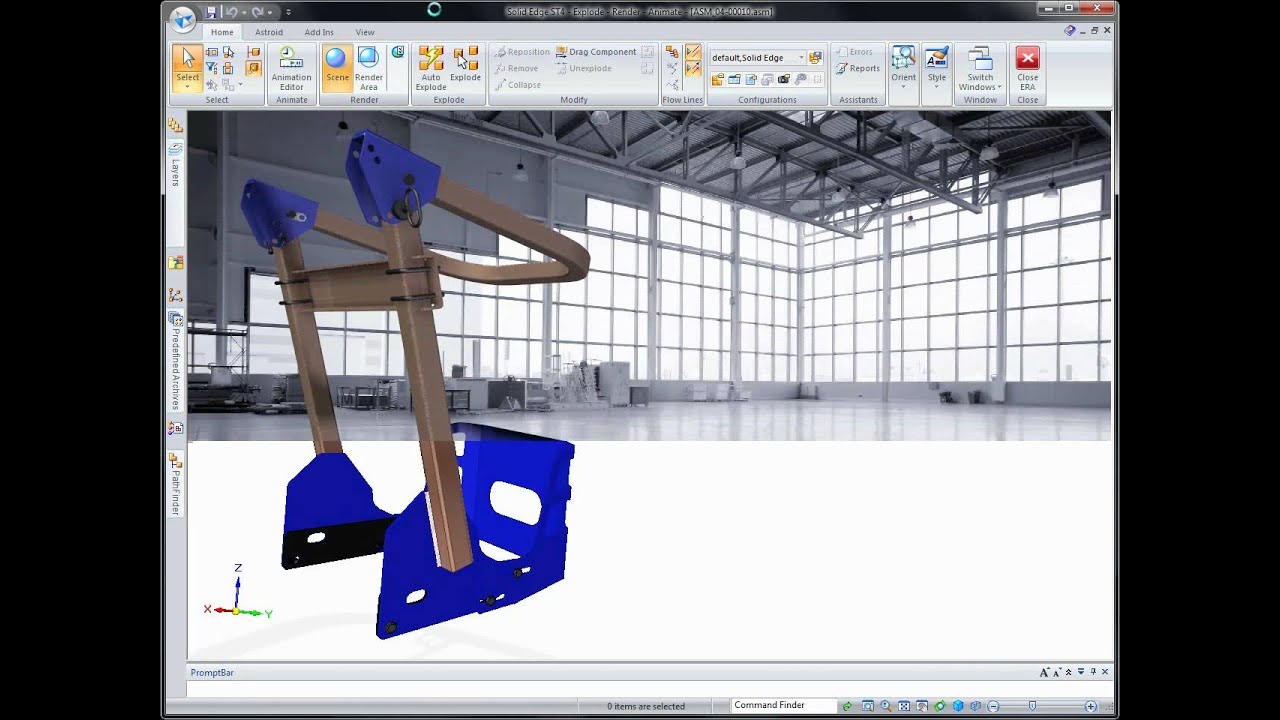Click the zoom out minus button

click(993, 706)
